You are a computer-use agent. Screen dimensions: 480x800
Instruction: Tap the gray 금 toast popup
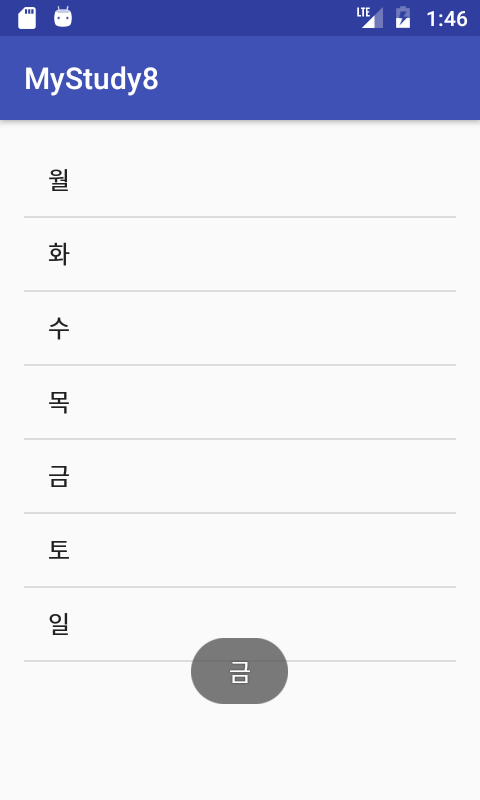239,671
